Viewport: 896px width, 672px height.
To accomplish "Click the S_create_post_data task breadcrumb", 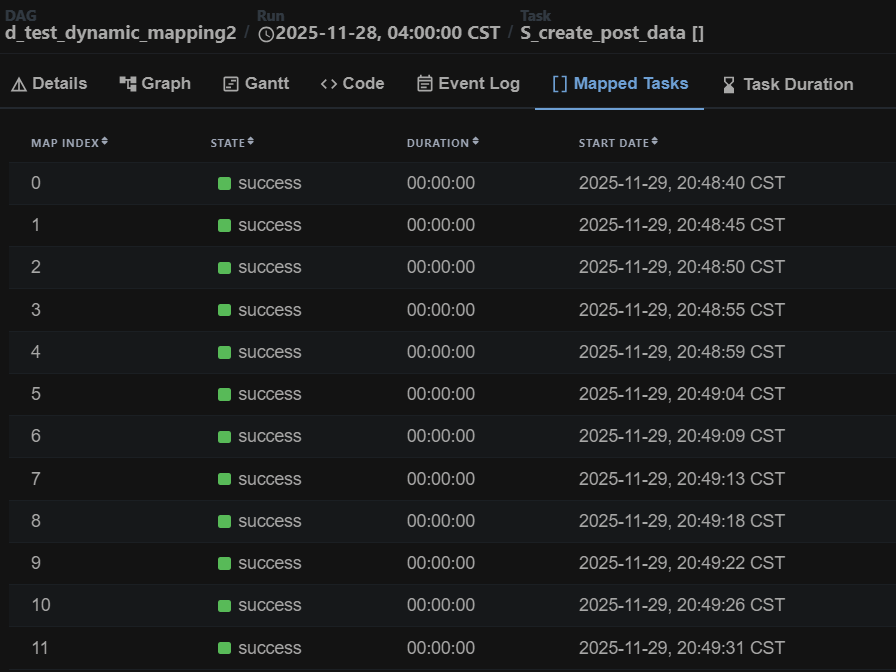I will click(x=612, y=33).
